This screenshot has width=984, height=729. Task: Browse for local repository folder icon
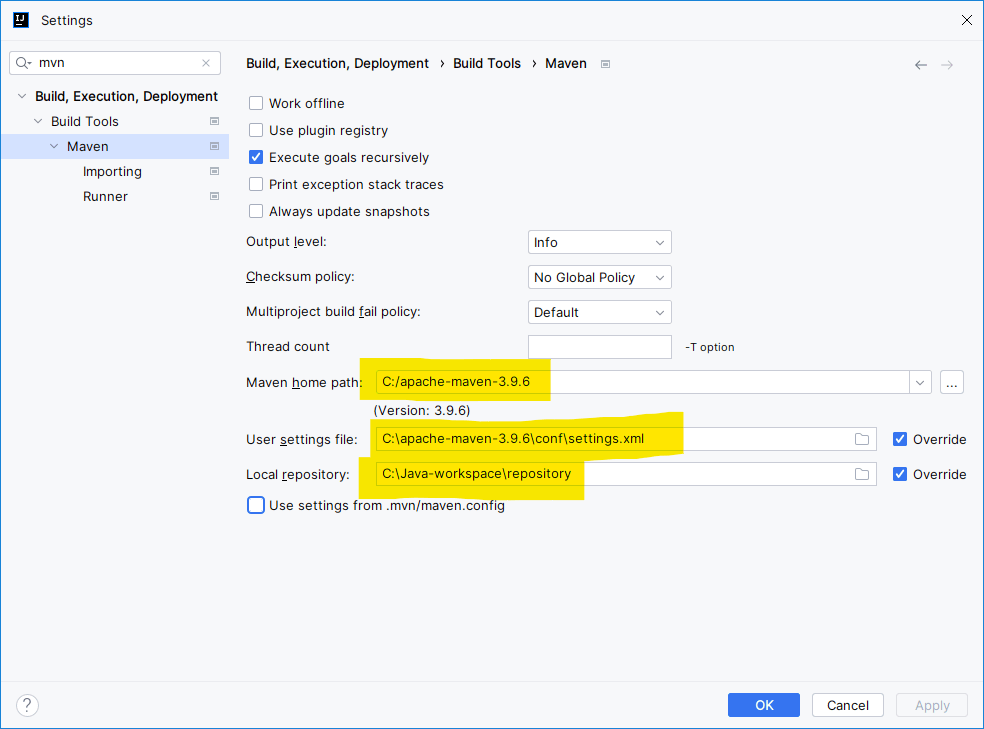tap(862, 474)
